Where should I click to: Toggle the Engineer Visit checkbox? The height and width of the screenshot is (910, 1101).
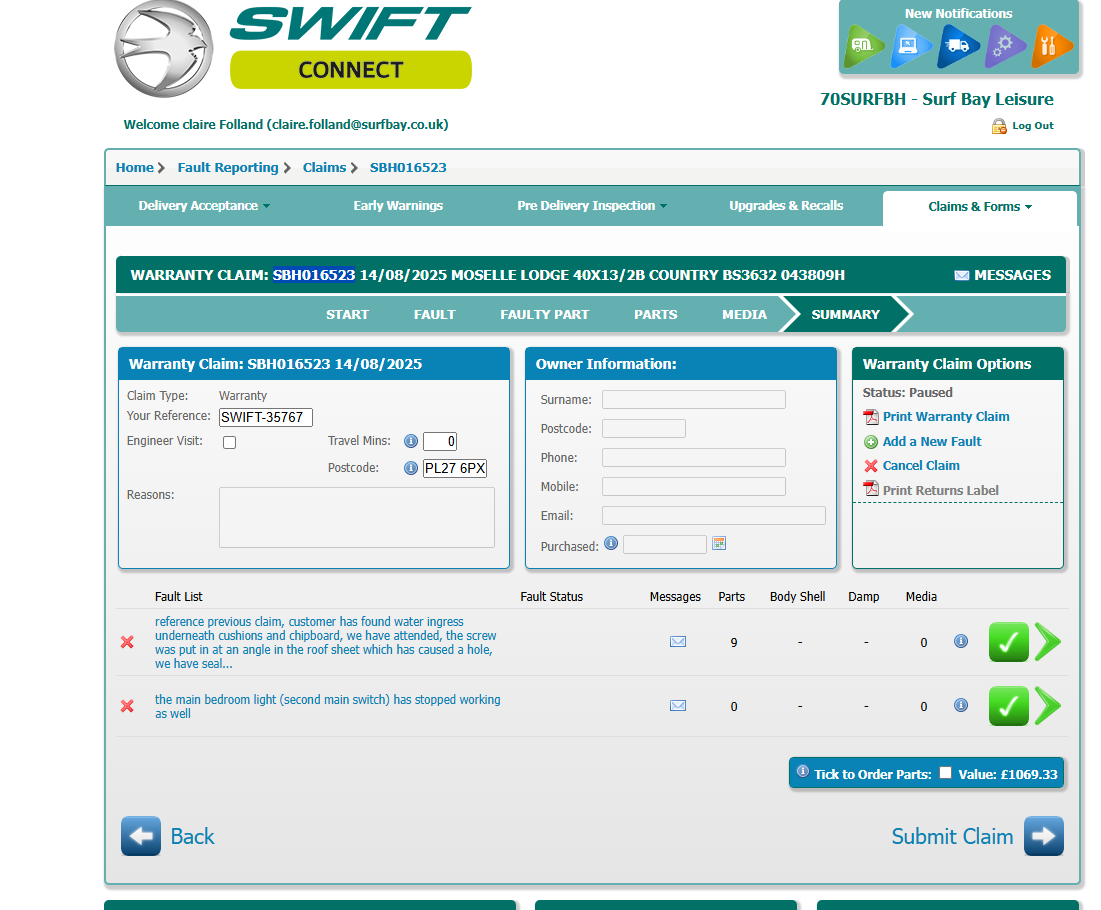[230, 442]
